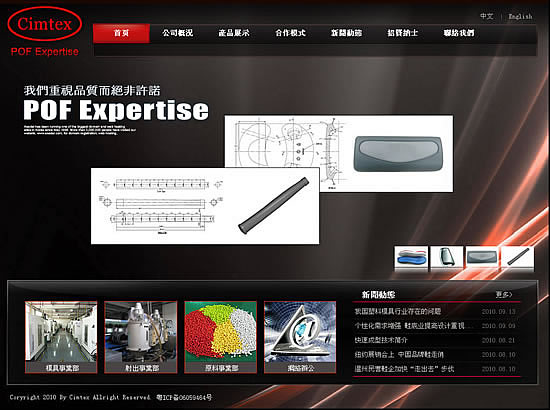Select the second gray part thumbnail
The width and height of the screenshot is (550, 410).
pos(447,258)
